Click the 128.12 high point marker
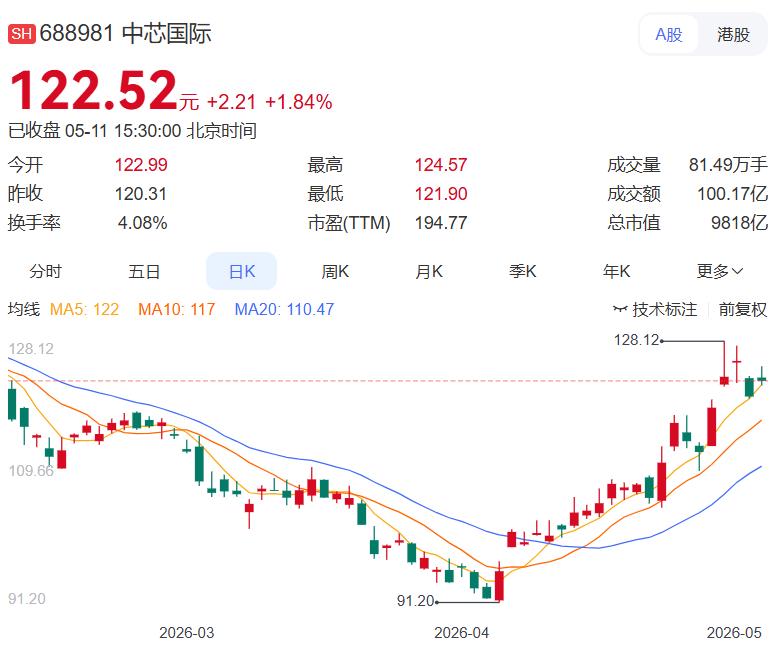Screen dimensions: 782x658 (x=637, y=340)
